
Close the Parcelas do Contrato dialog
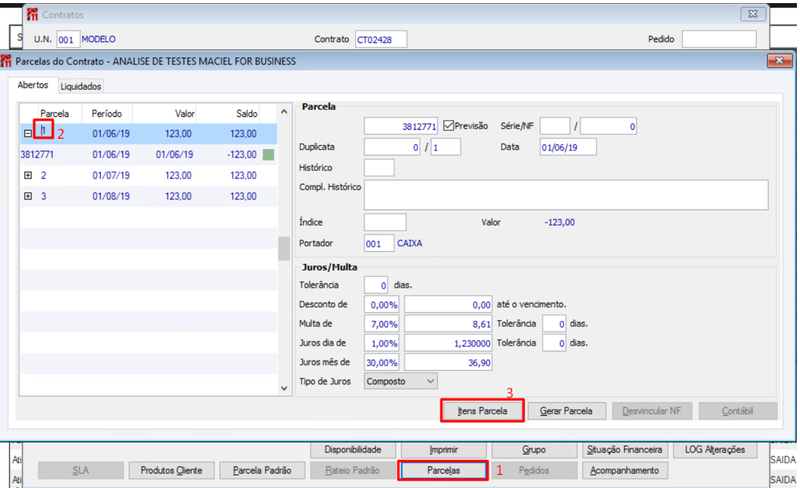click(779, 61)
